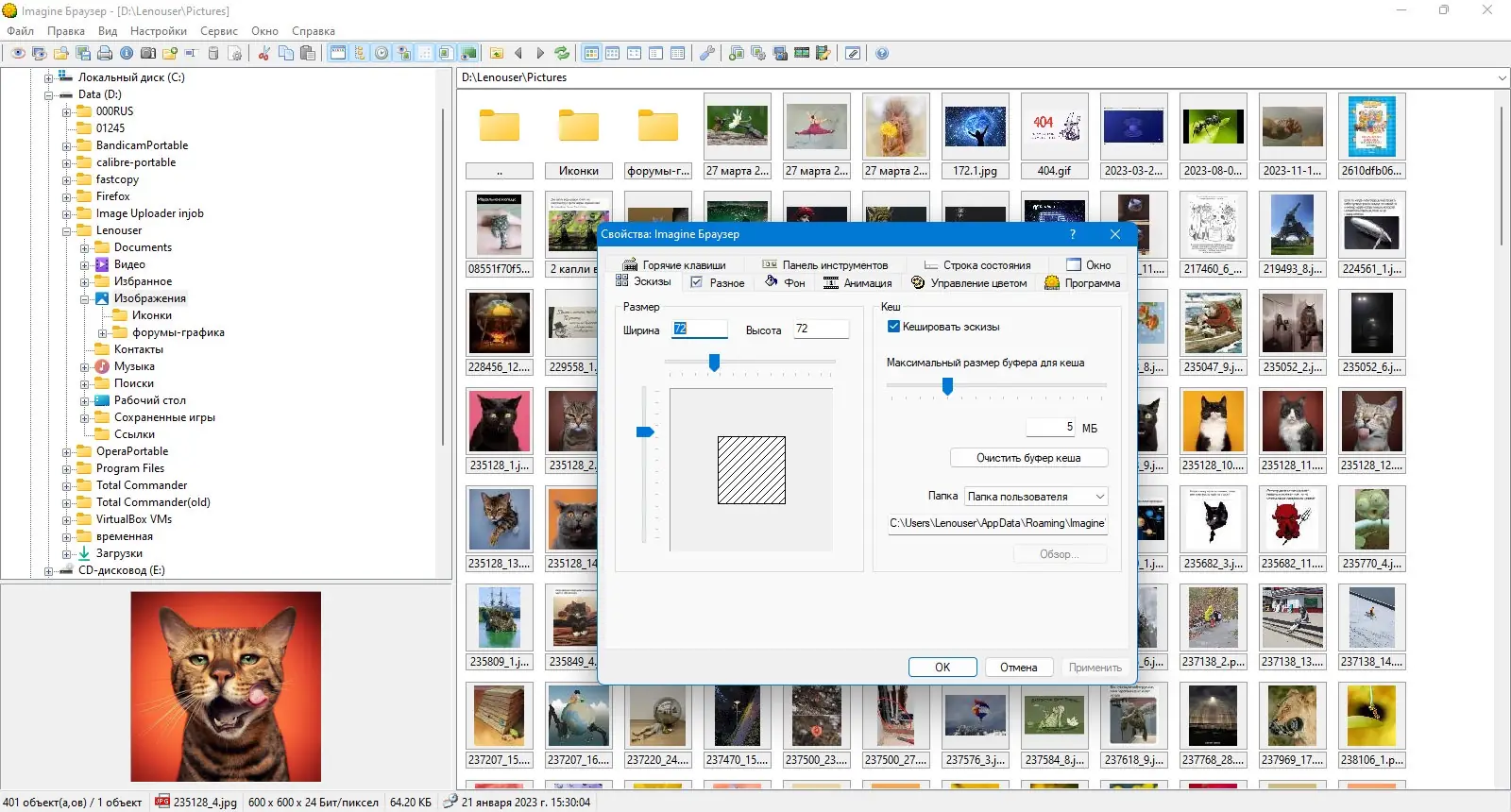Open help via blue question mark toolbar icon
1511x812 pixels.
pos(882,54)
